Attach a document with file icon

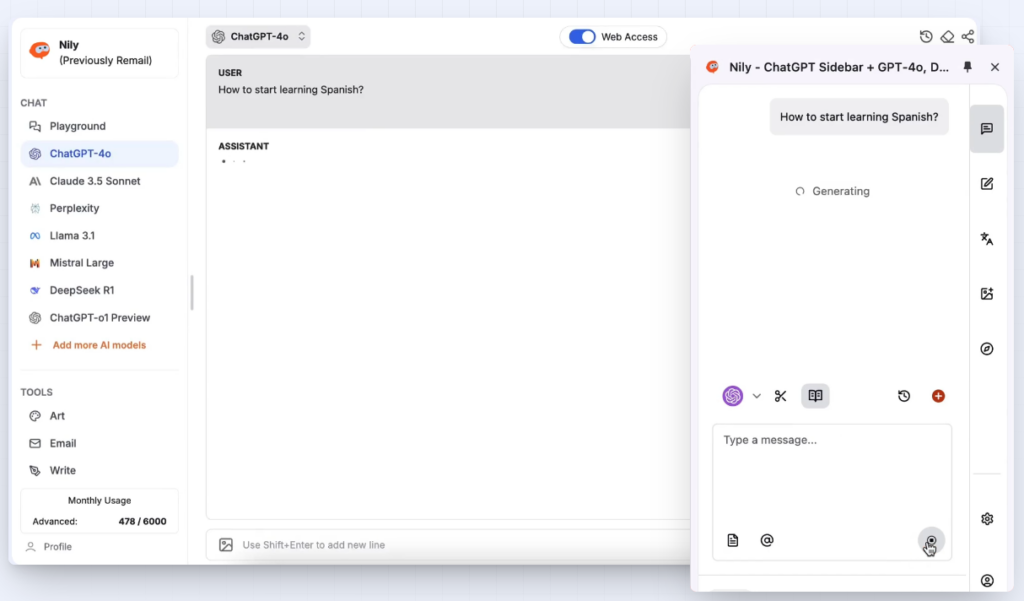click(x=733, y=540)
